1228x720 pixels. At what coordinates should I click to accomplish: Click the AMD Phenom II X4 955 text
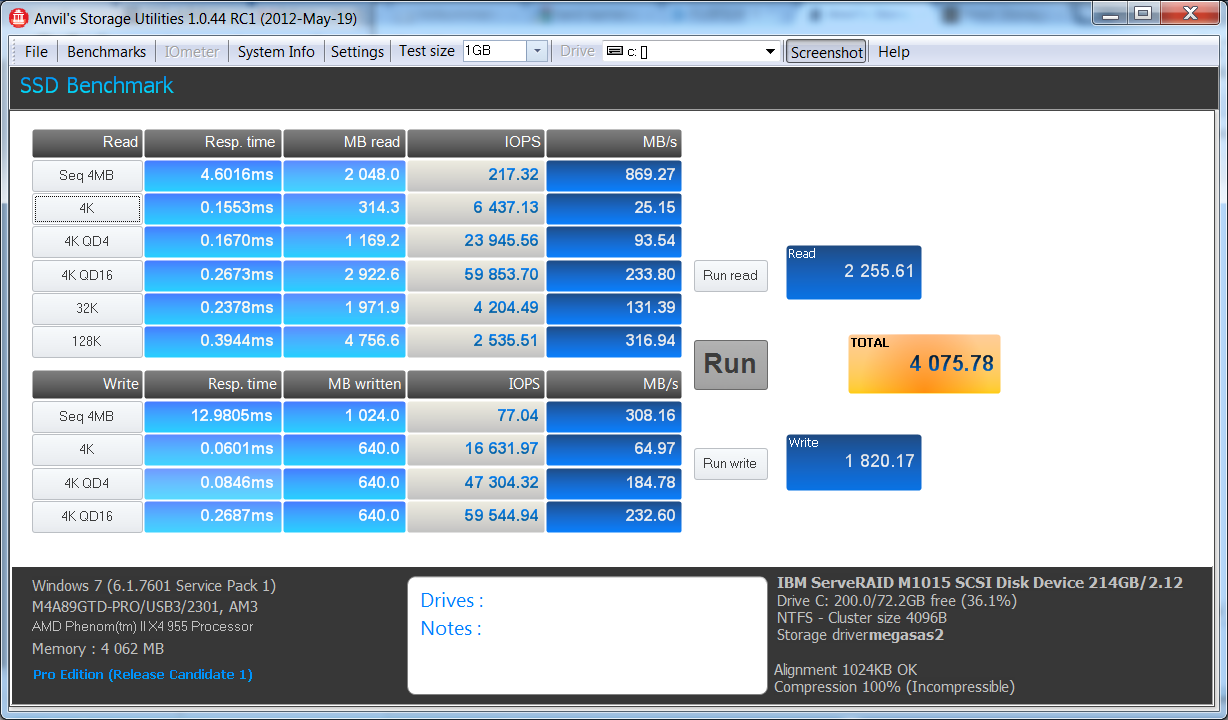point(143,627)
